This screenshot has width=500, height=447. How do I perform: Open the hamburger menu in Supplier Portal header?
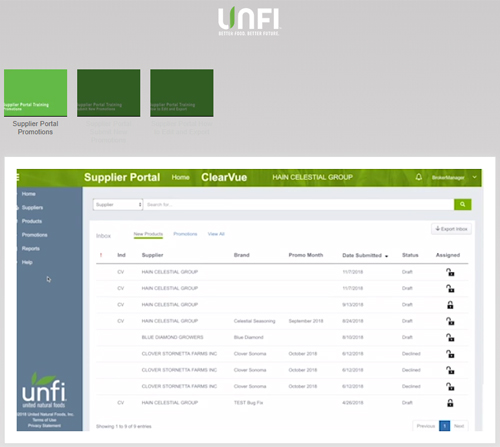click(18, 177)
